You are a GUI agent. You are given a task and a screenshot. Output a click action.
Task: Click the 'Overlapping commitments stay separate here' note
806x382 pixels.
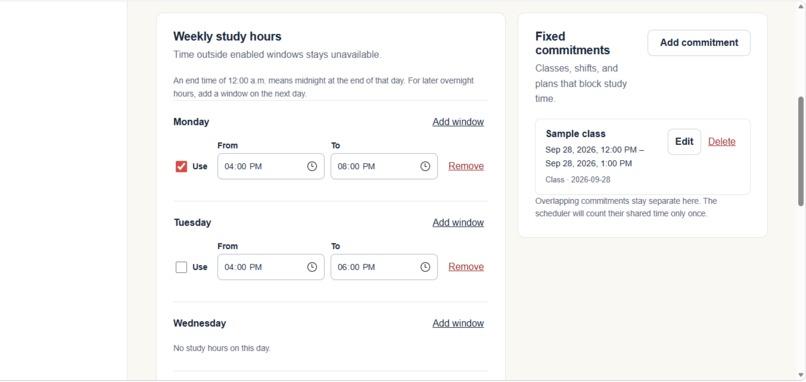point(626,207)
